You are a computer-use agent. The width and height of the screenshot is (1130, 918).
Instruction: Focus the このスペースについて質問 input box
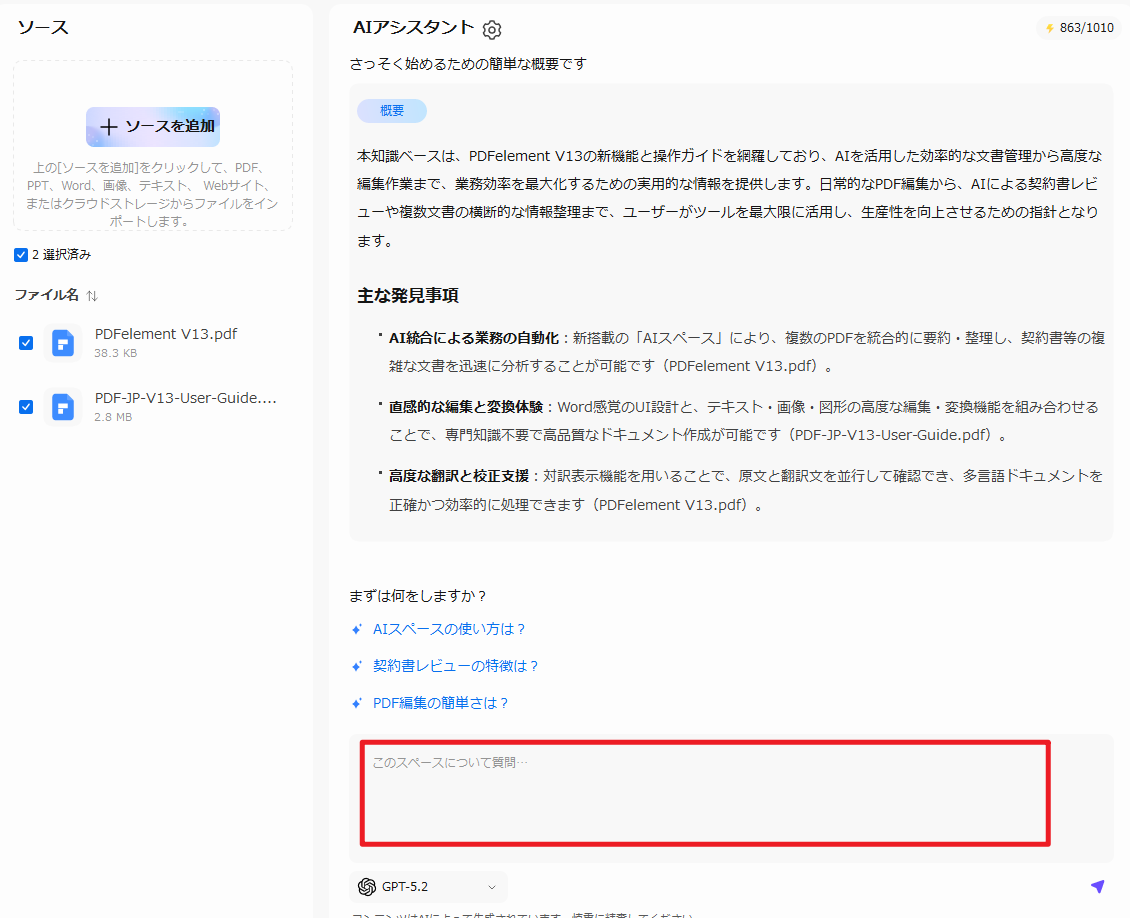[706, 793]
